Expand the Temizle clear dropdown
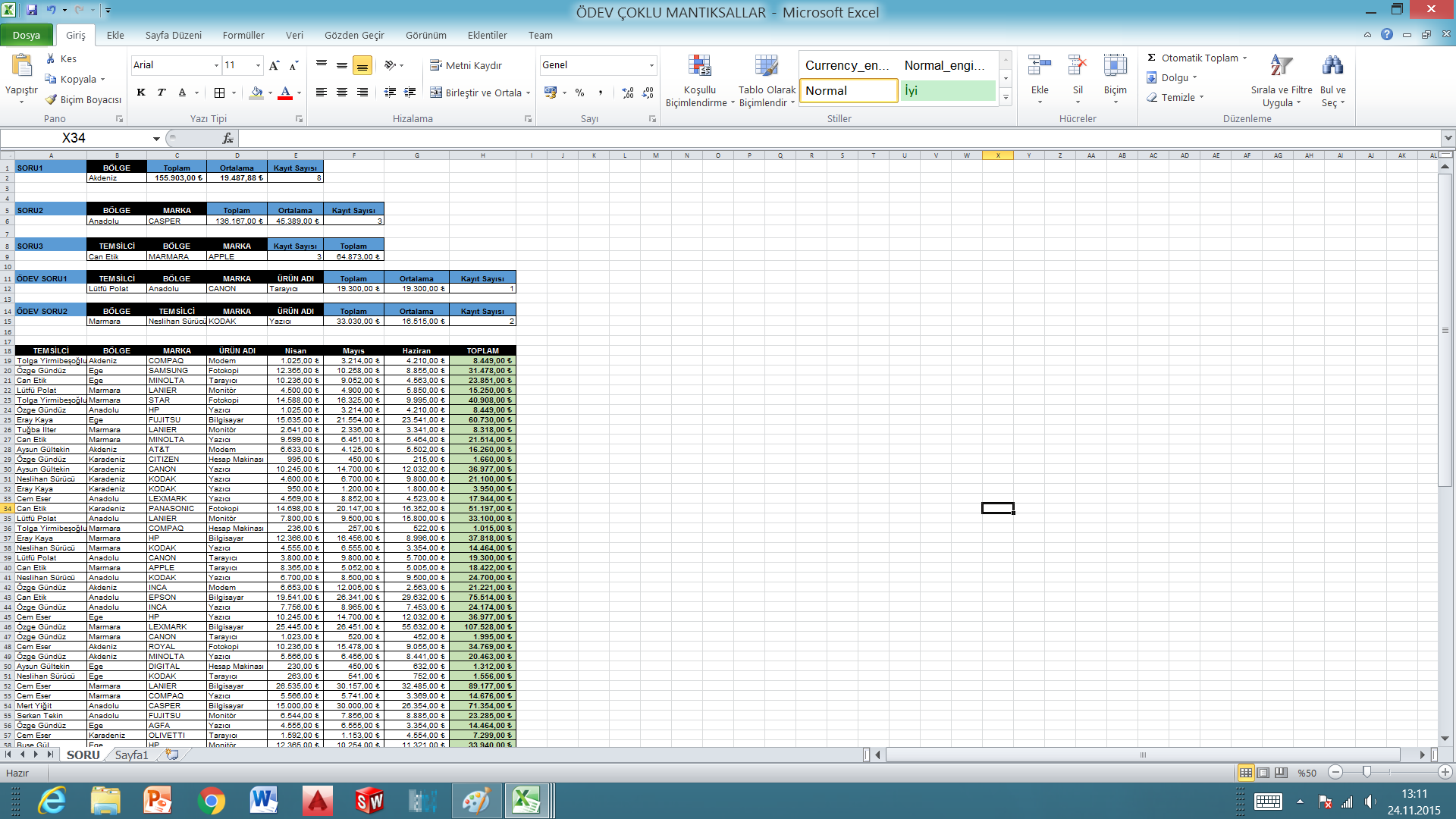Viewport: 1456px width, 819px height. [1201, 97]
